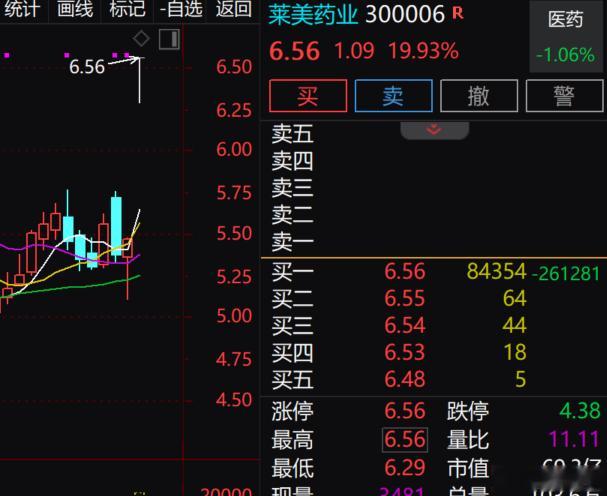Screen dimensions: 607x496
Task: Expand order book with red chevron
Action: 434,130
